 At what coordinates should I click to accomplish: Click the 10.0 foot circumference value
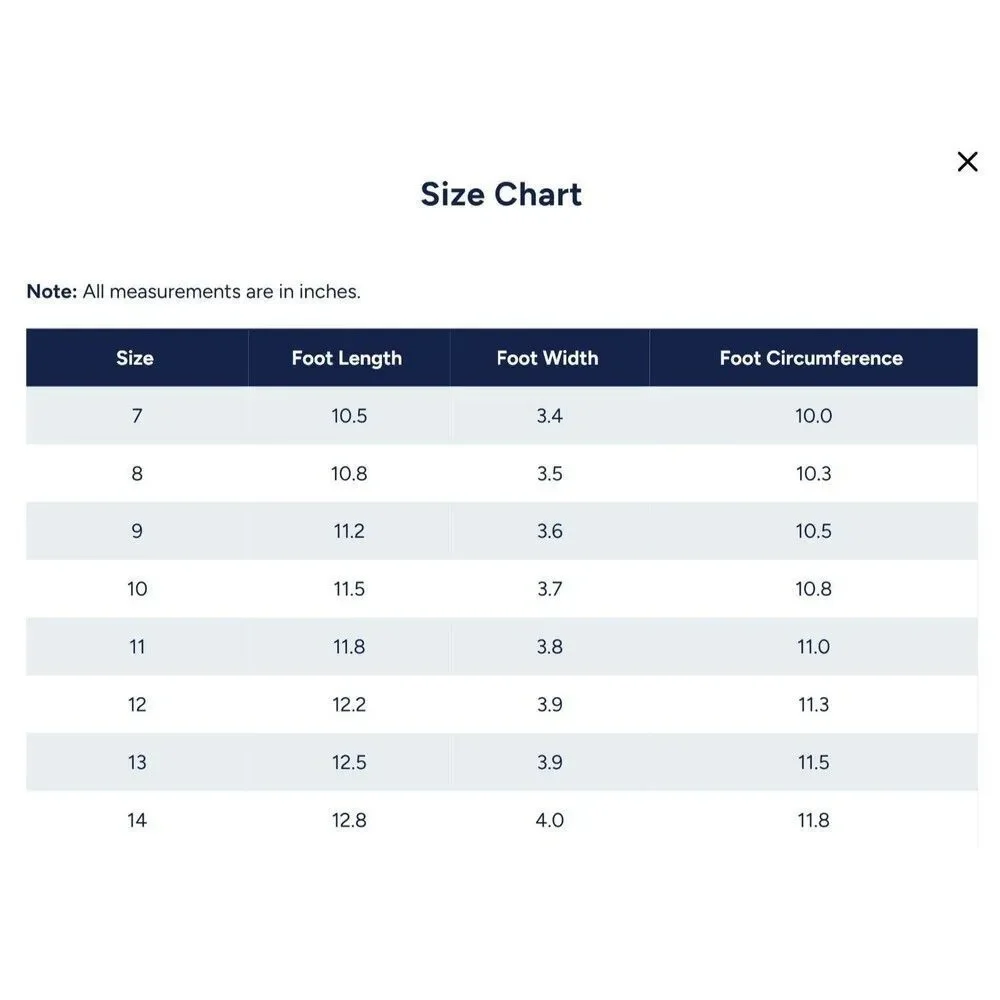[813, 416]
